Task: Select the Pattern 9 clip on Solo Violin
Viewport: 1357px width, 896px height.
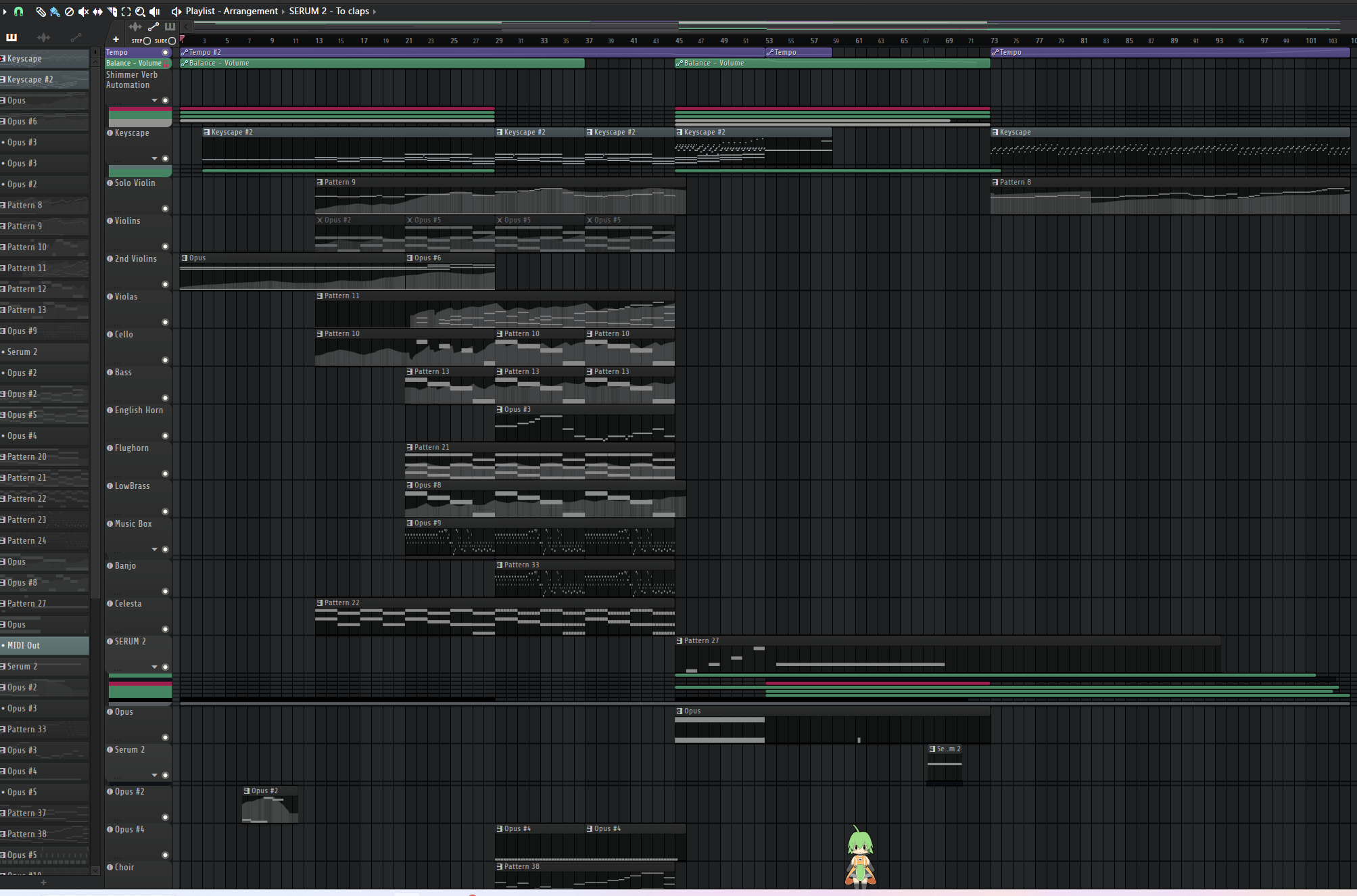Action: coord(500,196)
